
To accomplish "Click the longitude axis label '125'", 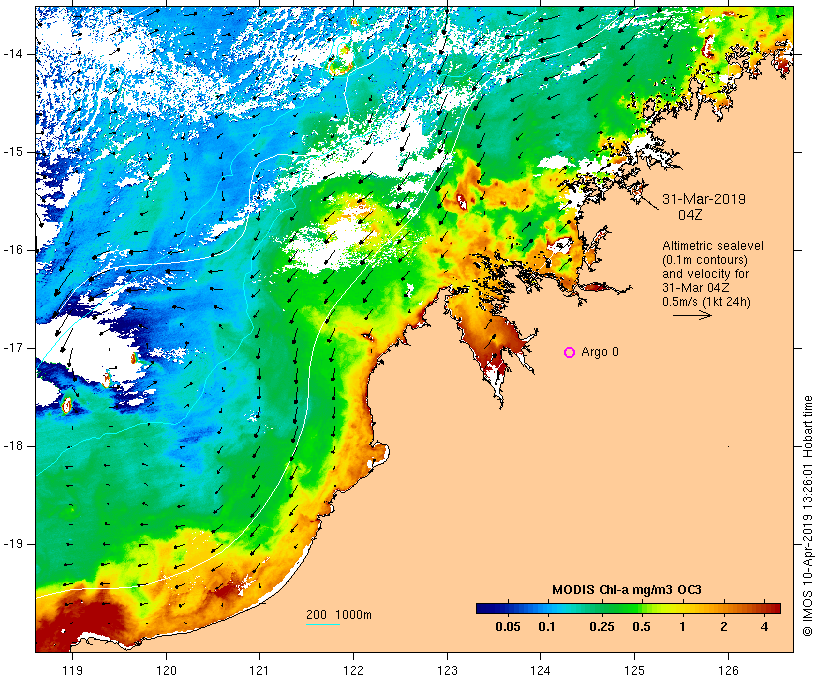I will click(635, 670).
